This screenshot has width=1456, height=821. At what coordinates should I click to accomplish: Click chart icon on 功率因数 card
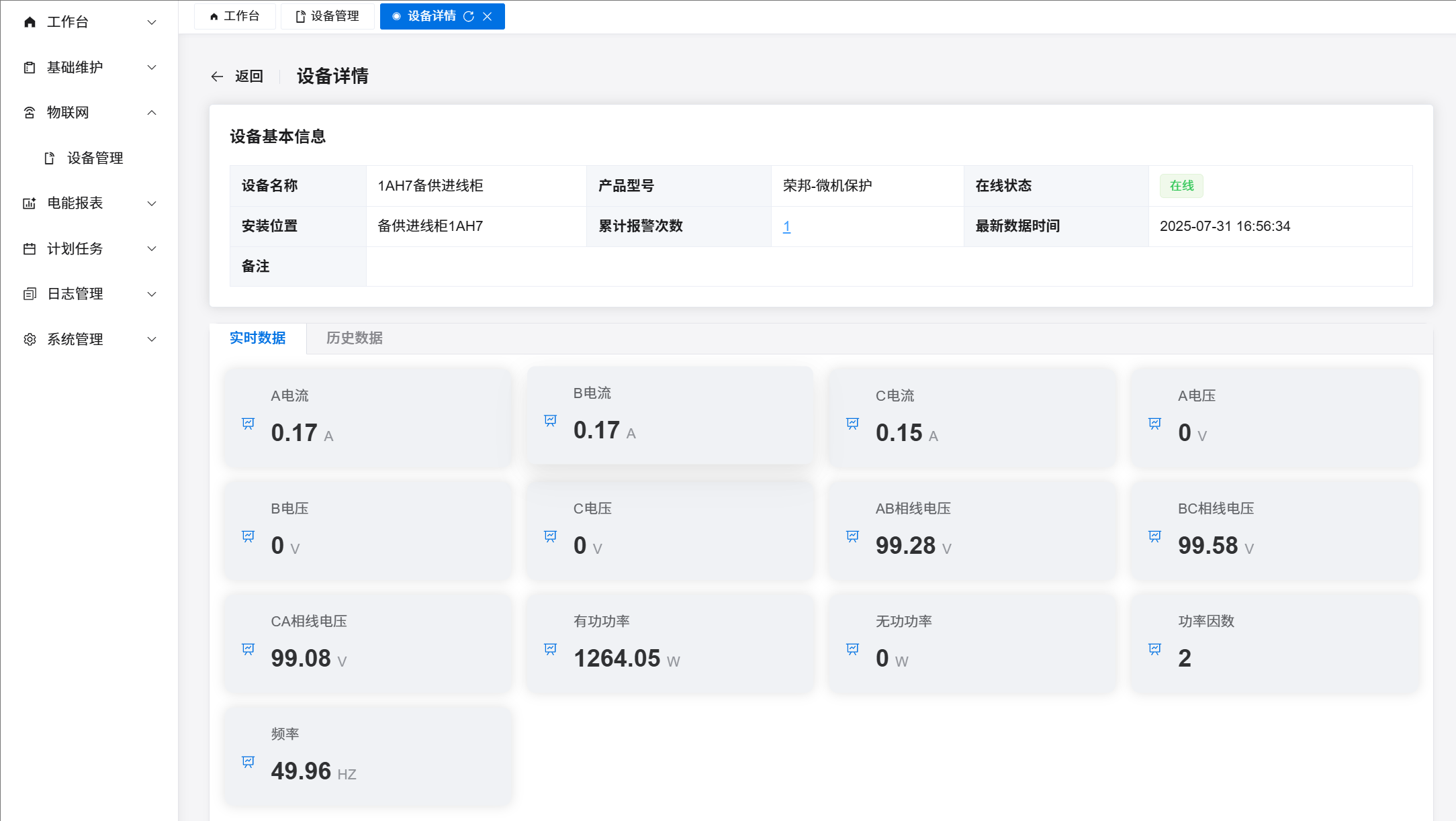pos(1154,648)
